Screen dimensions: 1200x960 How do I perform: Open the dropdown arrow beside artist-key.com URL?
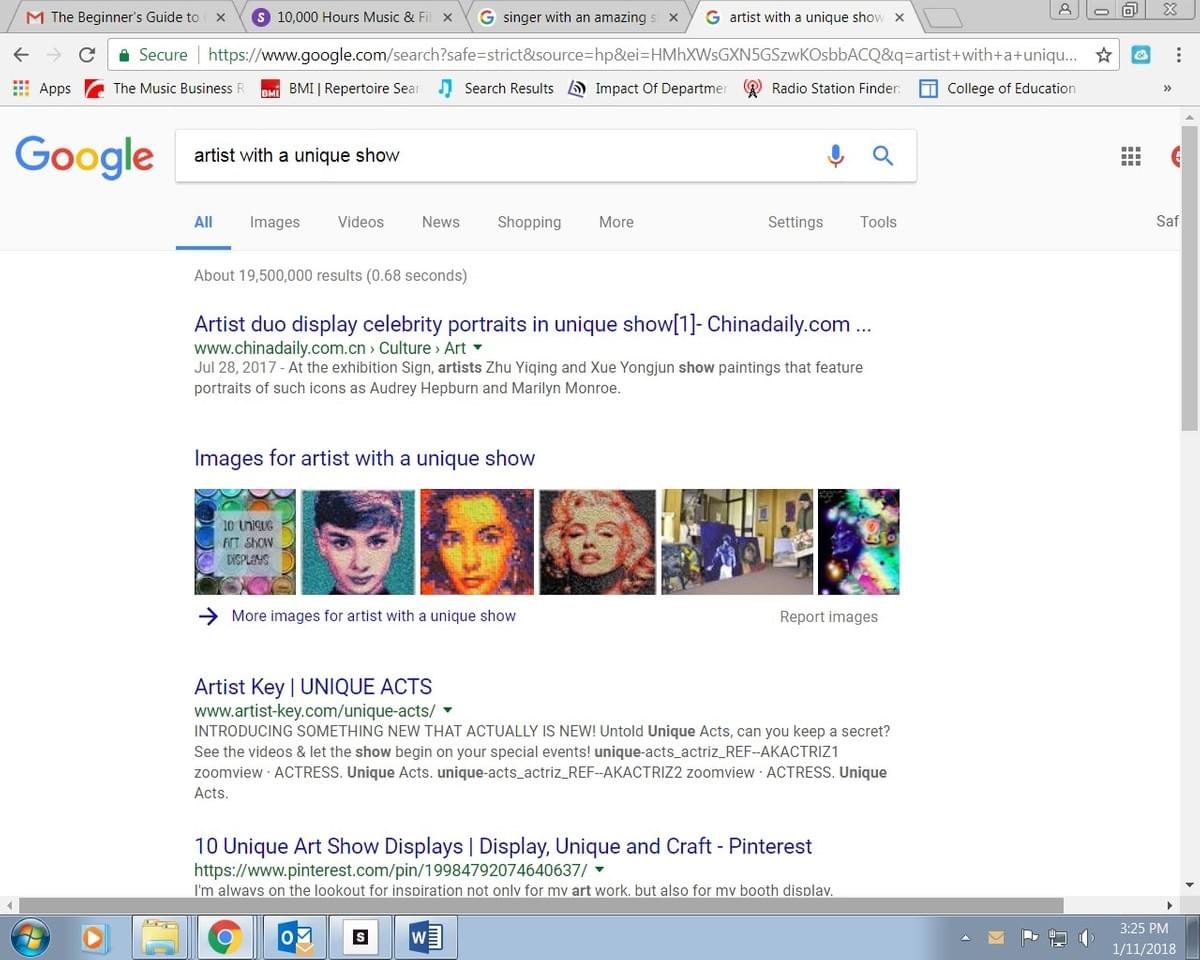point(447,710)
